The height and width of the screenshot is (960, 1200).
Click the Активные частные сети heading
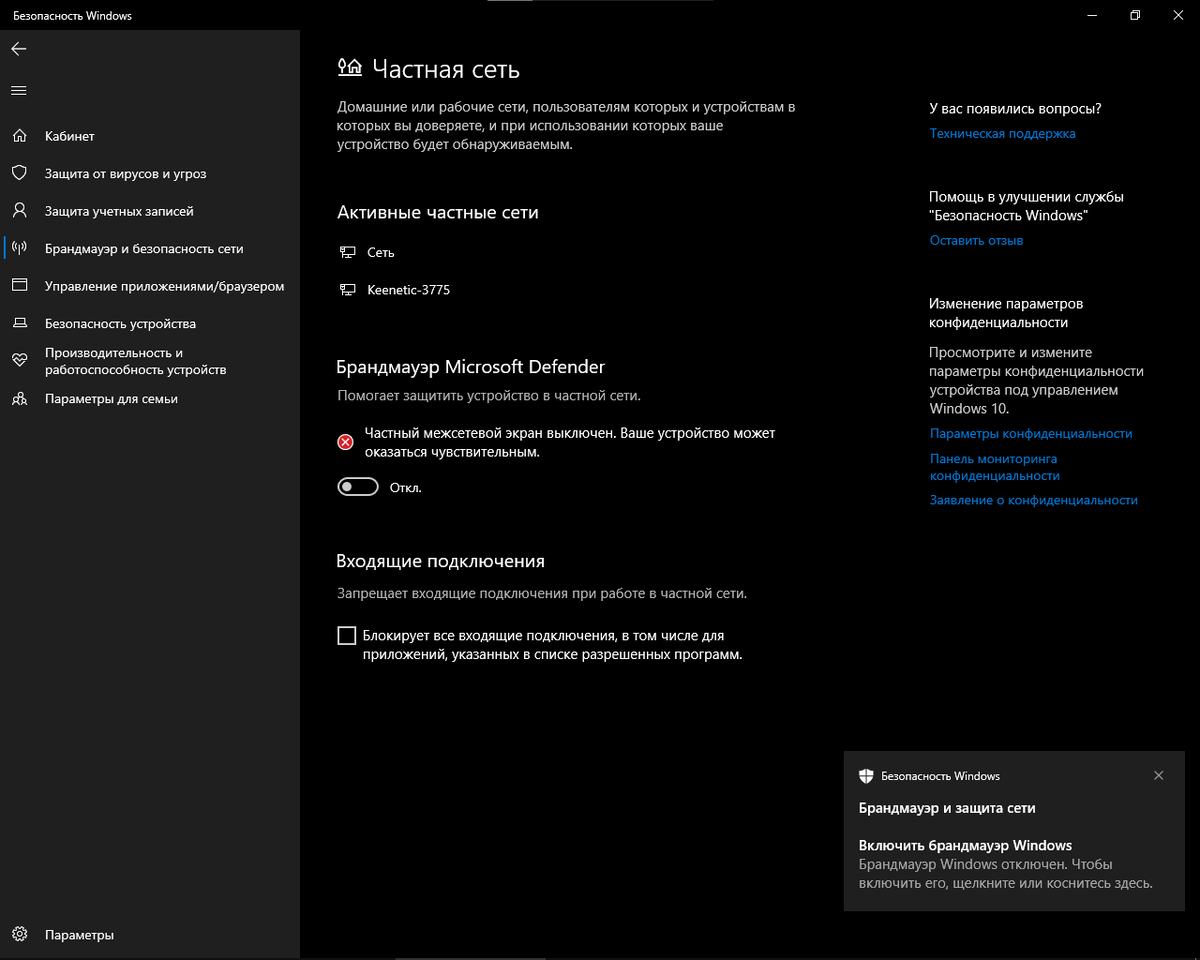[x=438, y=212]
